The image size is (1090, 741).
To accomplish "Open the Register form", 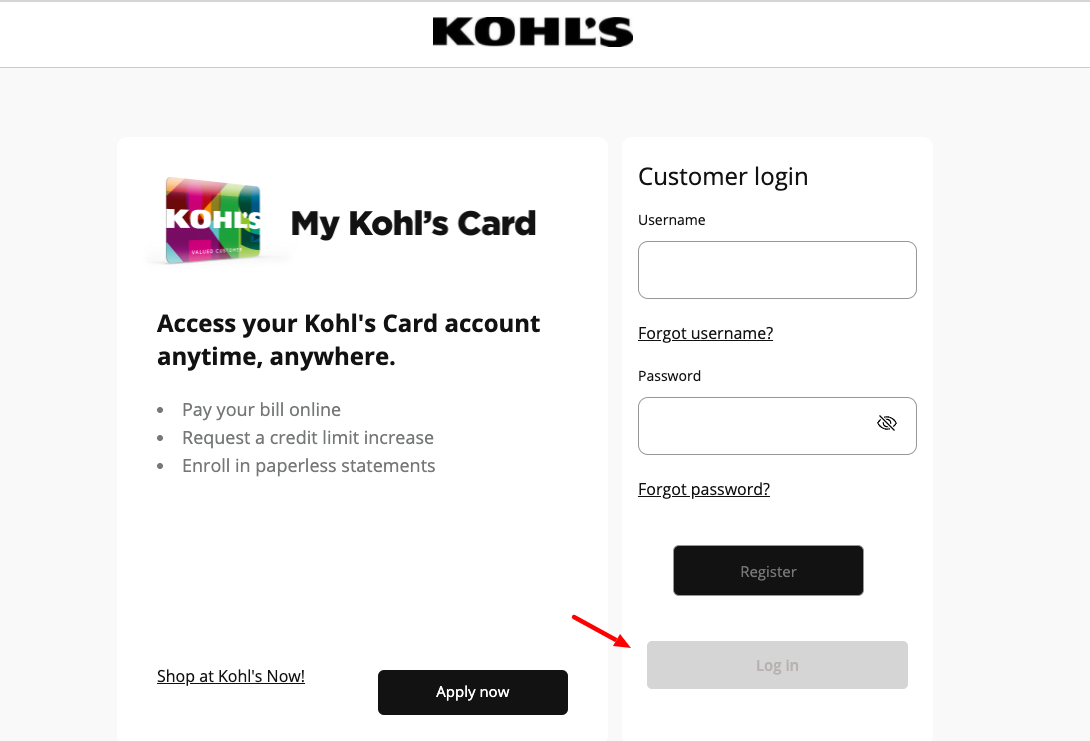I will (x=768, y=570).
